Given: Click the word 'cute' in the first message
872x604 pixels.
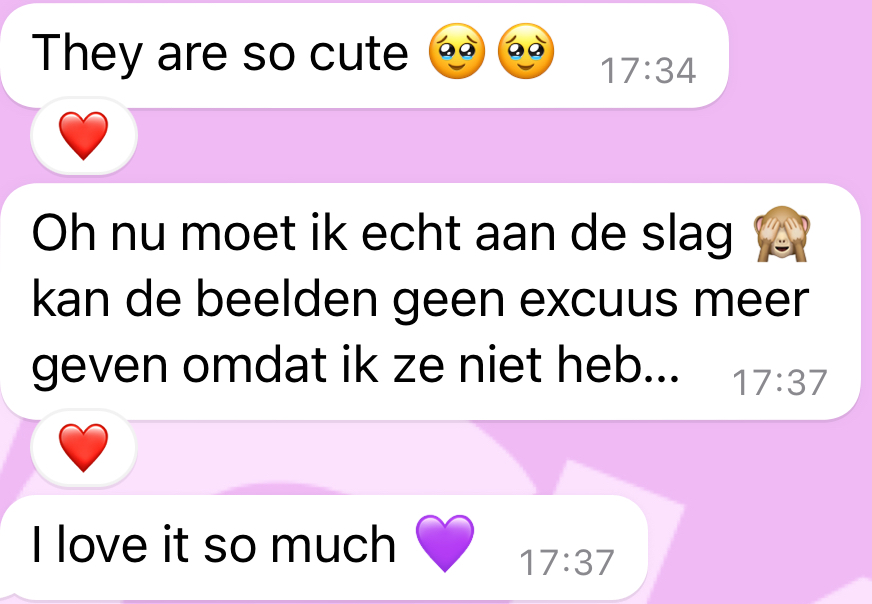Looking at the screenshot, I should [x=359, y=53].
